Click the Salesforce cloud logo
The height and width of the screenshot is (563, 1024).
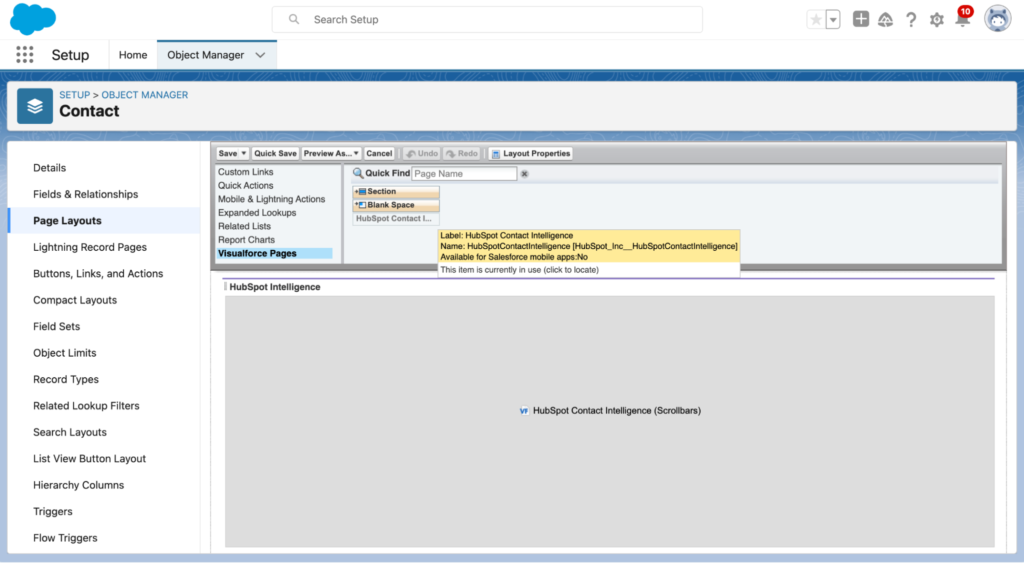pos(33,19)
